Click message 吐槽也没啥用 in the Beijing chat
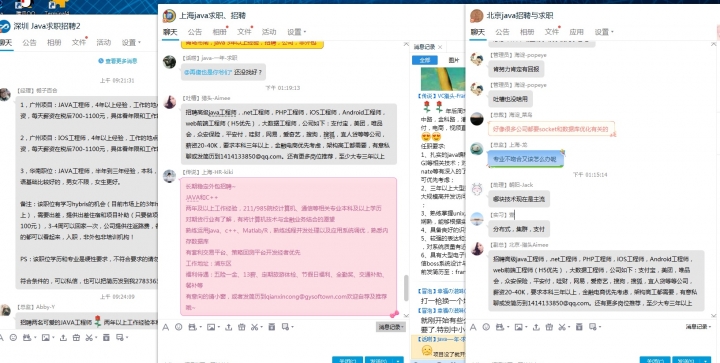This screenshot has height=363, width=720. click(511, 99)
